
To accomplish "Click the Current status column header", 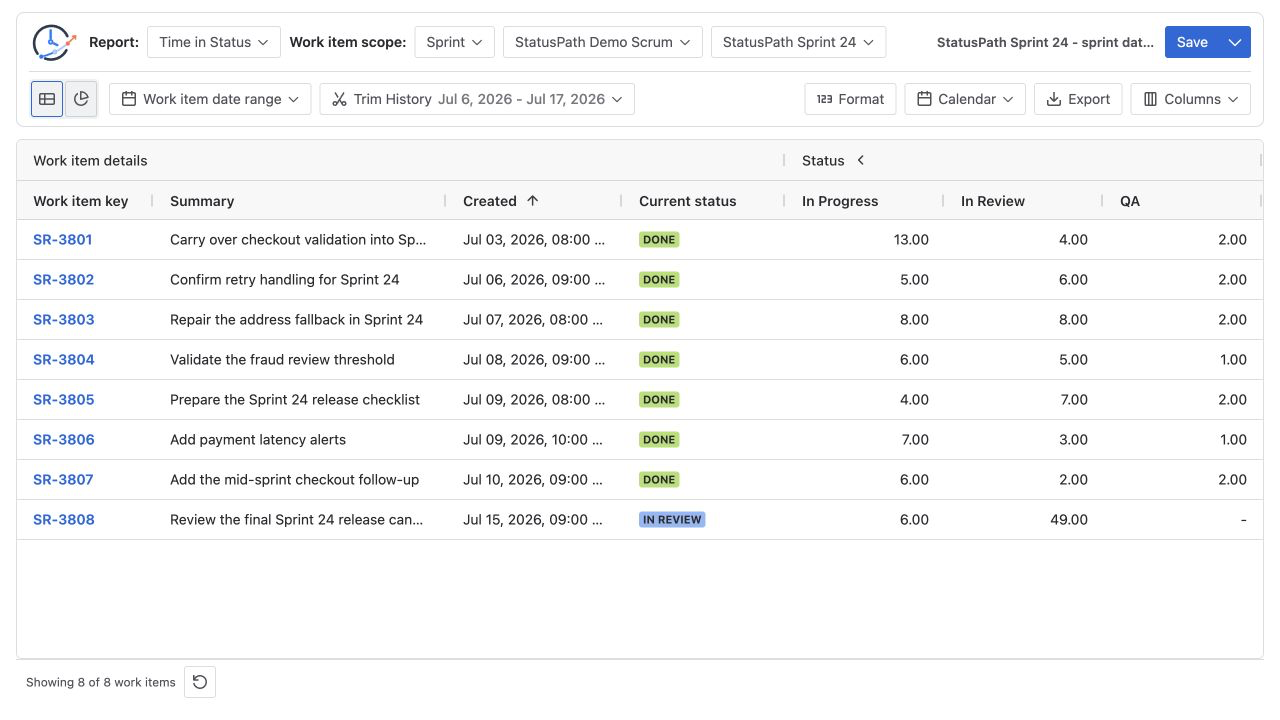I will [x=687, y=201].
